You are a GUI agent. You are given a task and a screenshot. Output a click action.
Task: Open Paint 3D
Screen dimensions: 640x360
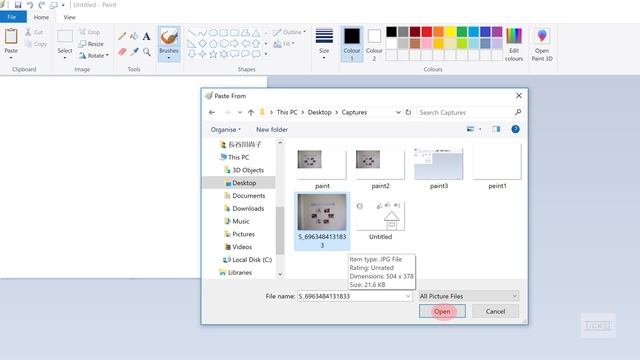[542, 45]
